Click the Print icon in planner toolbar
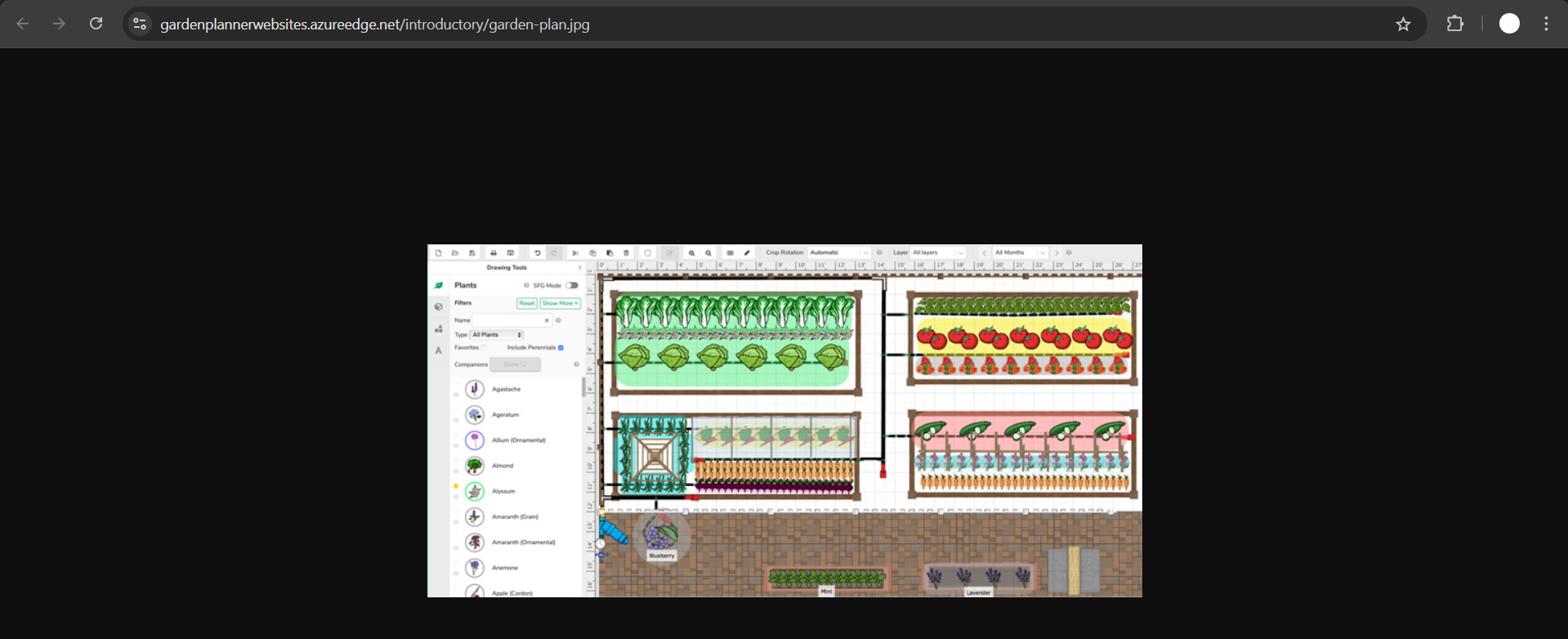This screenshot has width=1568, height=639. 494,253
